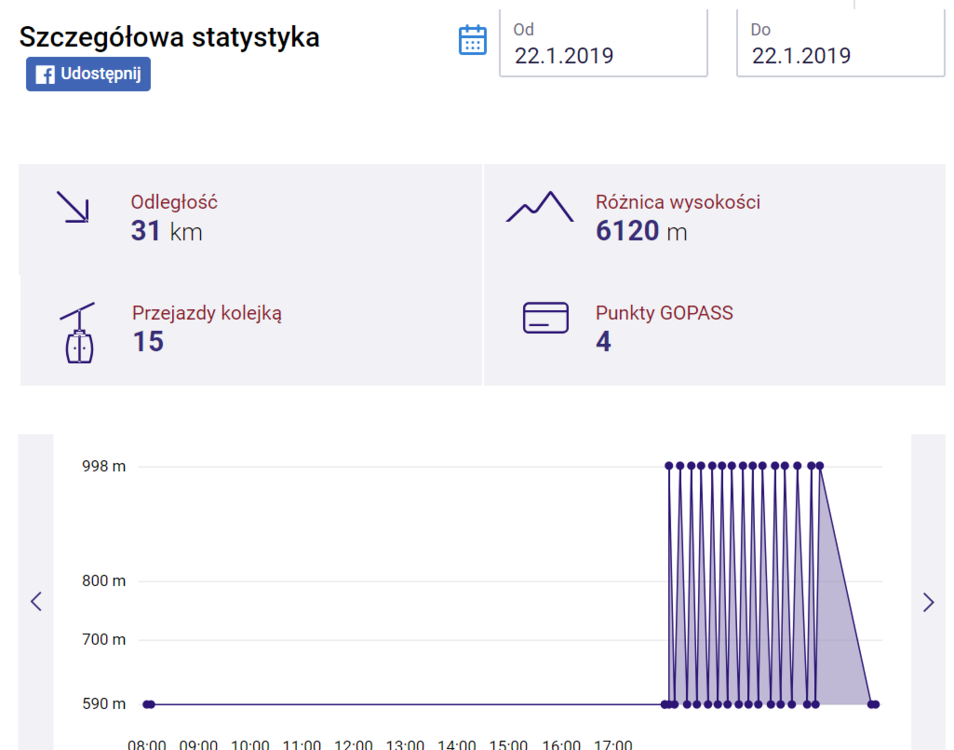Click the blue calendar icon

pyautogui.click(x=472, y=40)
